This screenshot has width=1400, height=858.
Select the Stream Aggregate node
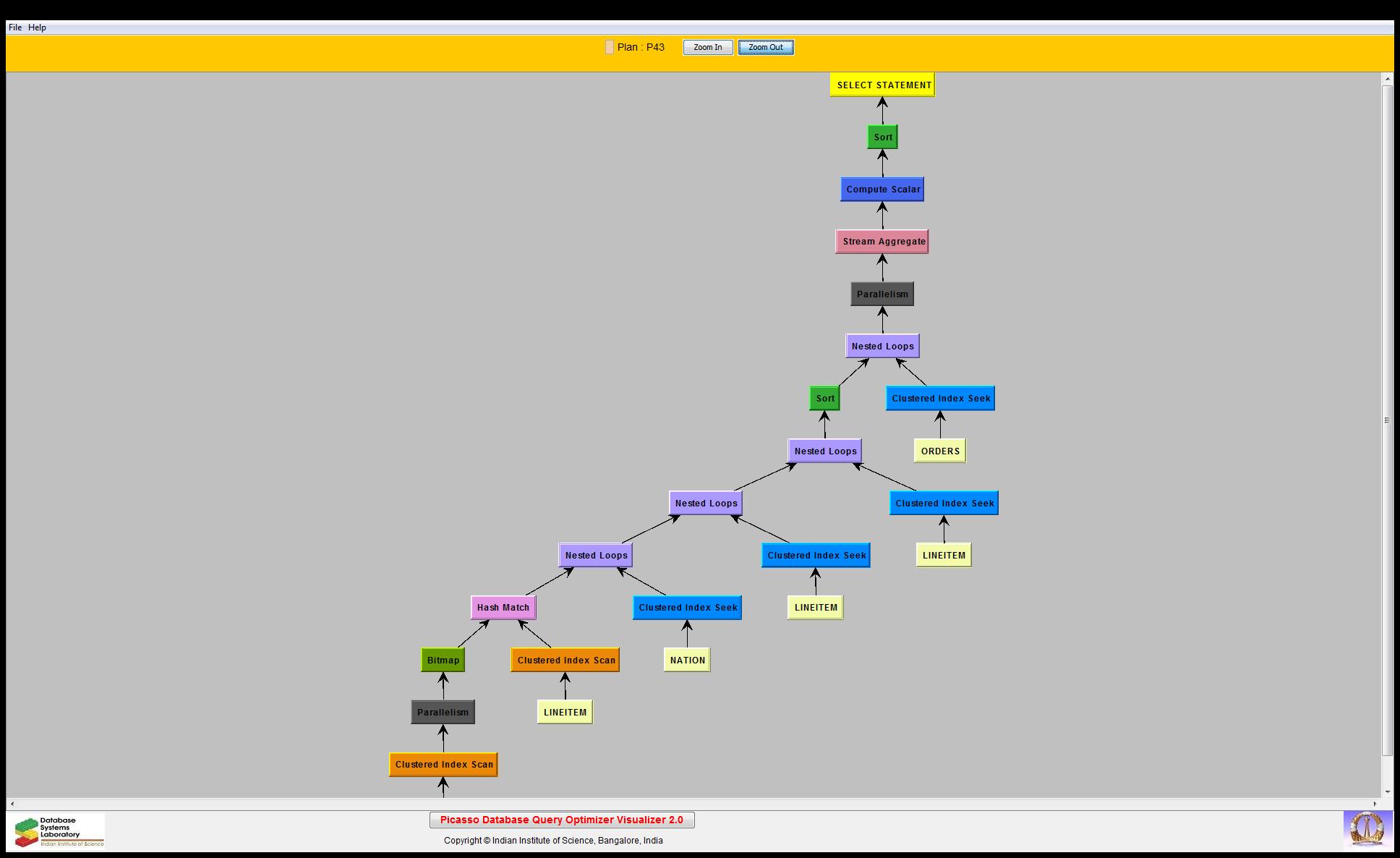882,242
